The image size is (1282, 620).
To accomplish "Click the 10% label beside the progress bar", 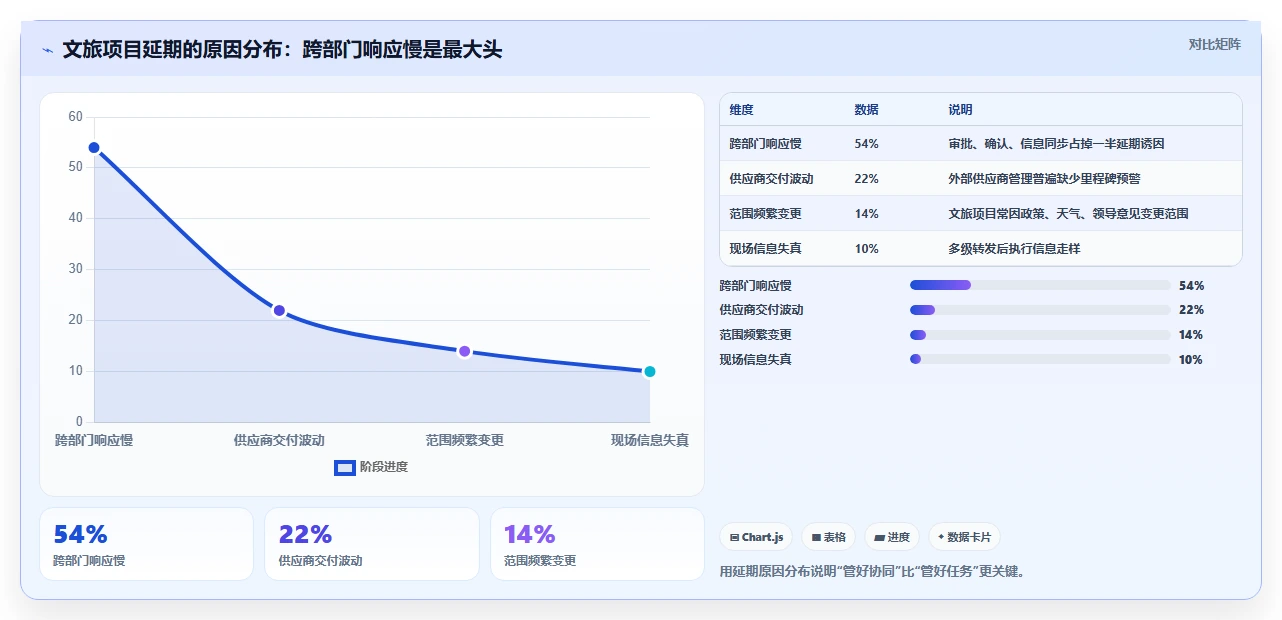I will (x=1191, y=359).
